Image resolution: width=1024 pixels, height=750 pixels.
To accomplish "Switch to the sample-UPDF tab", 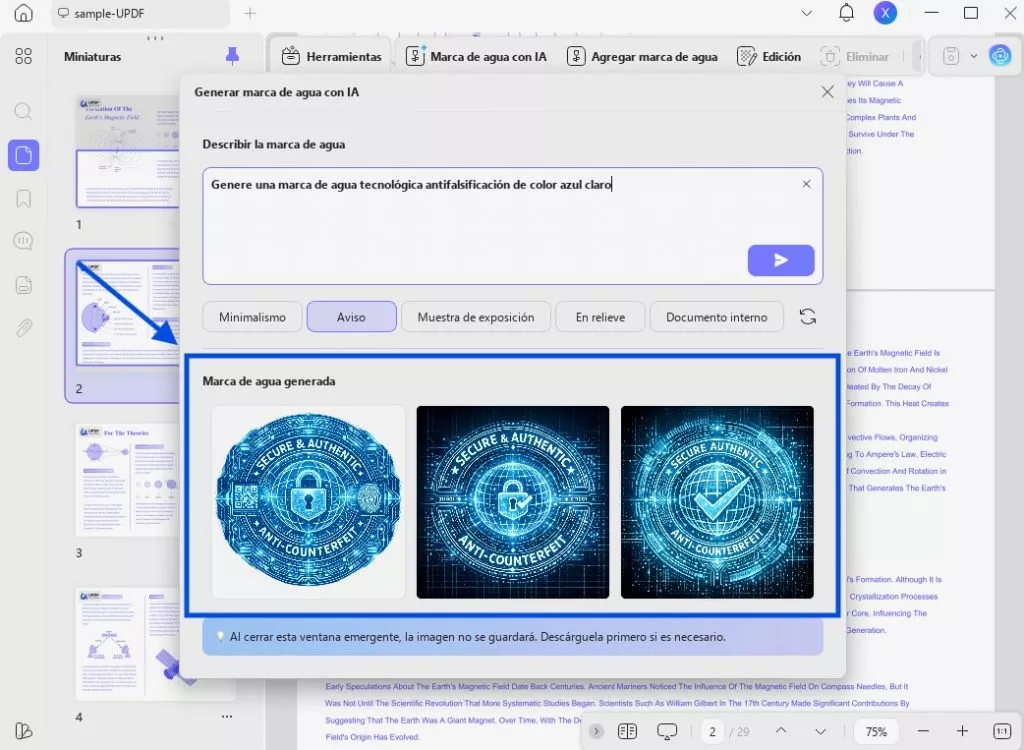I will (x=140, y=13).
